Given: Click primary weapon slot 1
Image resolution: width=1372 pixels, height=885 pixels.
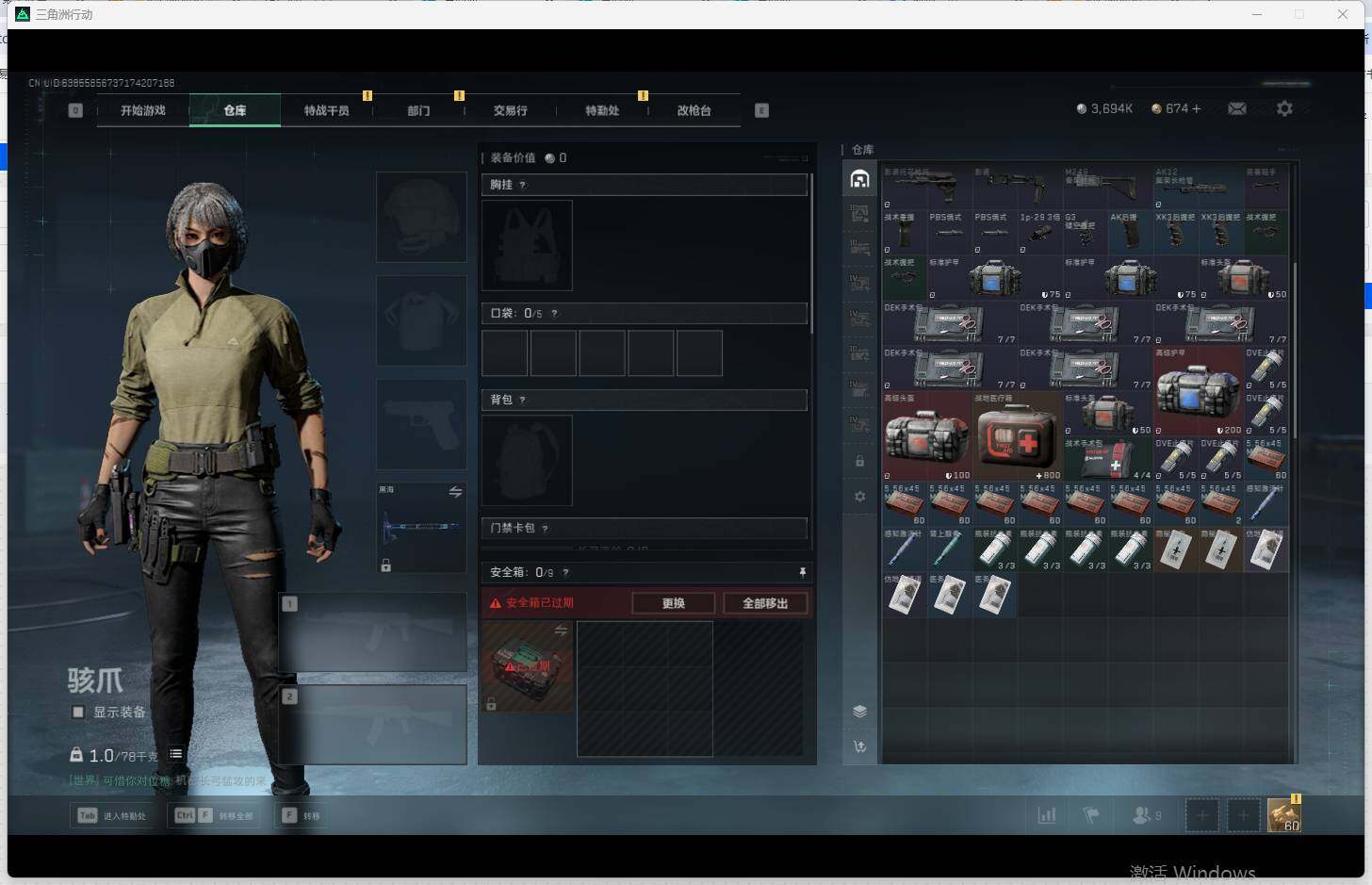Looking at the screenshot, I should [x=373, y=631].
